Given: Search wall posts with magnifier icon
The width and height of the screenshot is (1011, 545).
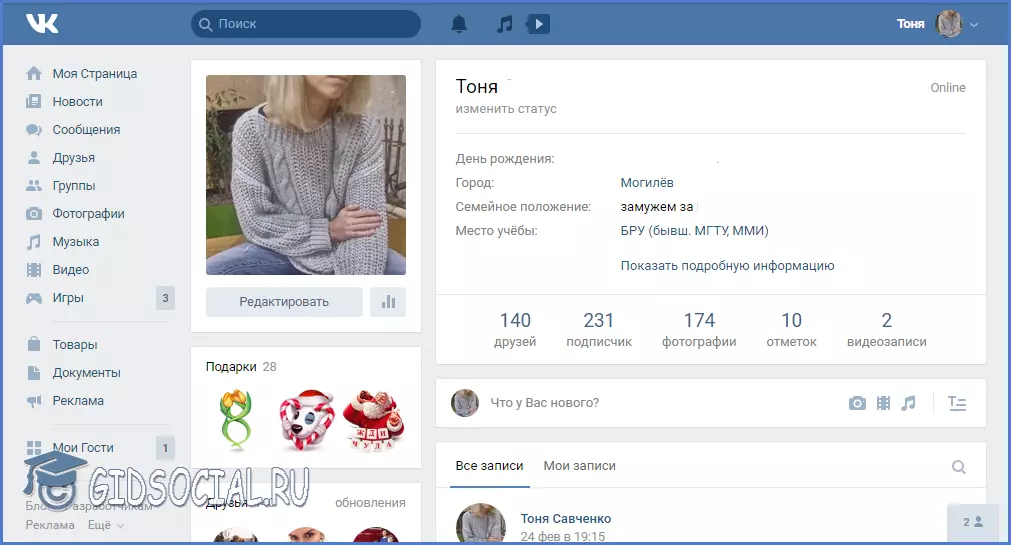Looking at the screenshot, I should [x=958, y=466].
